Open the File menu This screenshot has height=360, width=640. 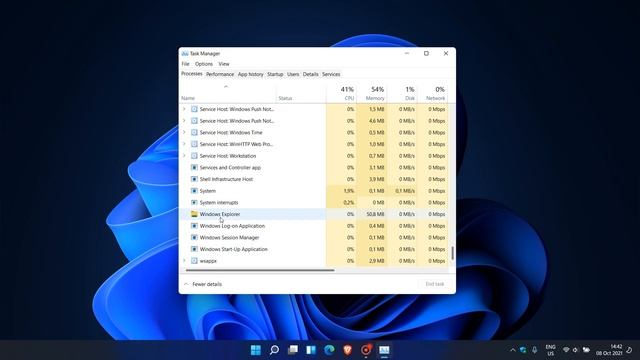(185, 64)
